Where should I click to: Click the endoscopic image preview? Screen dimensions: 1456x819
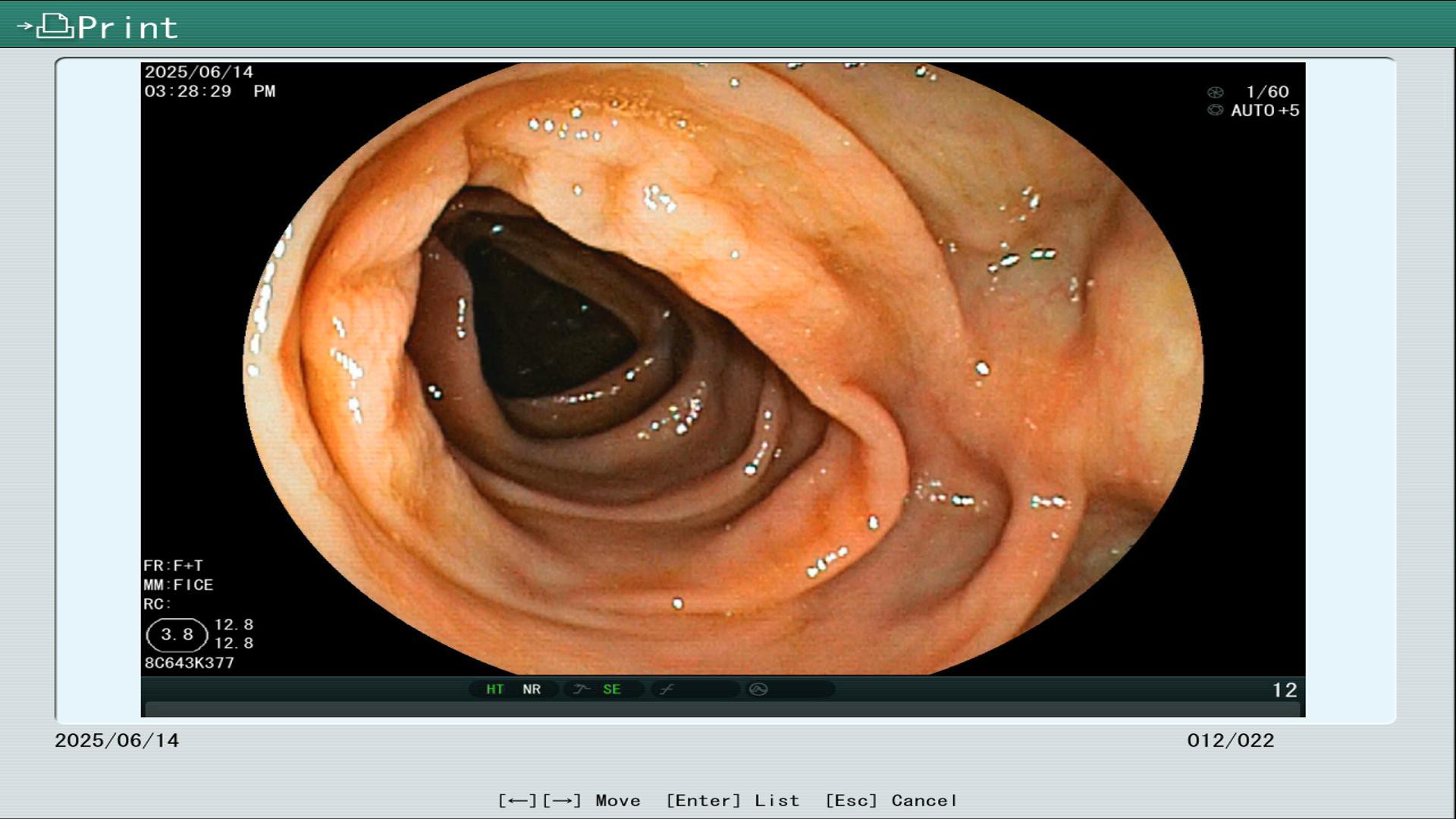tap(723, 369)
